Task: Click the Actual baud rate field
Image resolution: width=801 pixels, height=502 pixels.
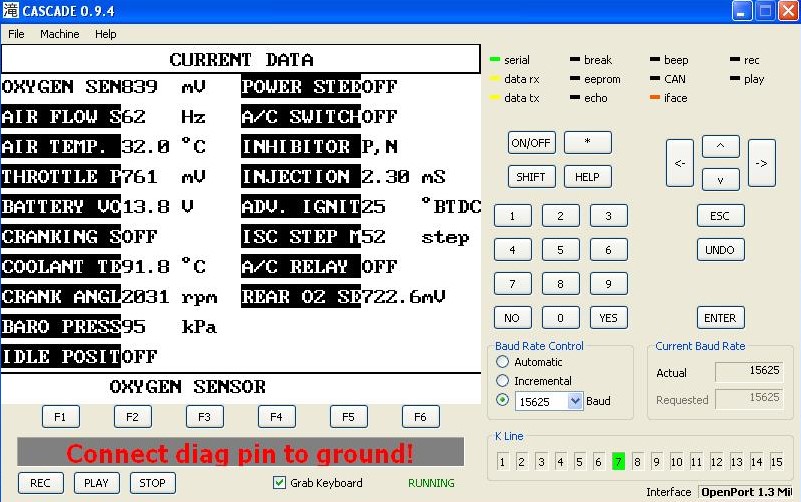Action: tap(749, 371)
